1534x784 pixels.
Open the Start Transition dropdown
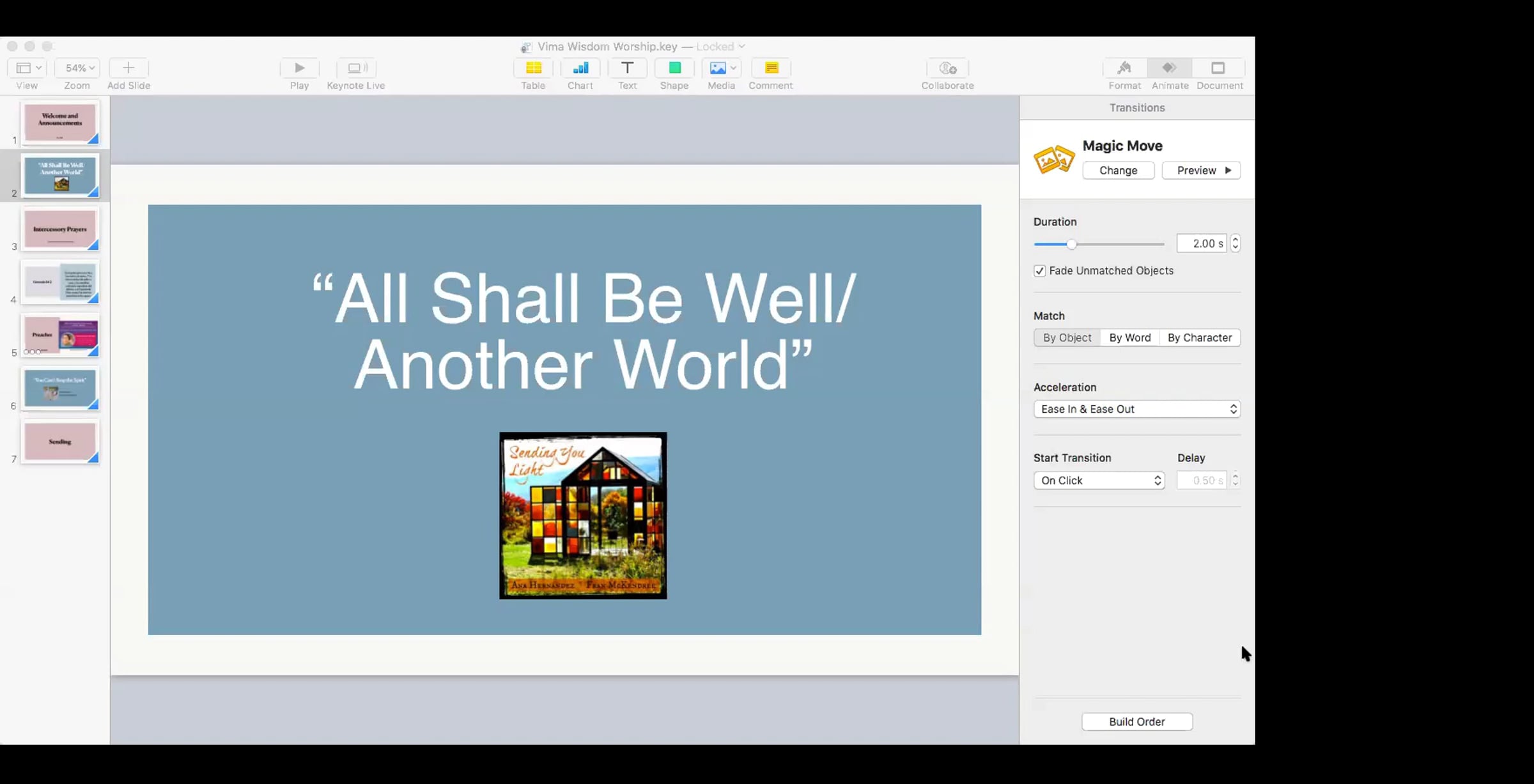(x=1099, y=480)
